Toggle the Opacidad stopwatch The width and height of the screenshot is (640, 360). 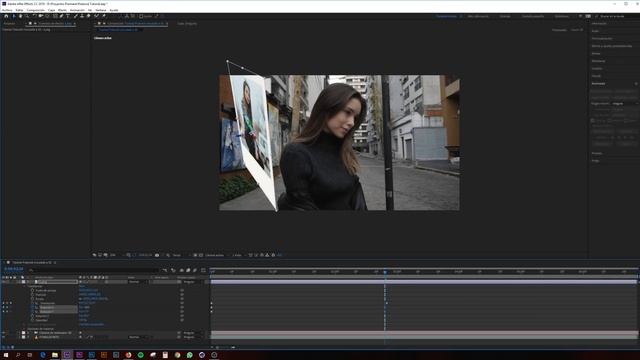pos(33,320)
